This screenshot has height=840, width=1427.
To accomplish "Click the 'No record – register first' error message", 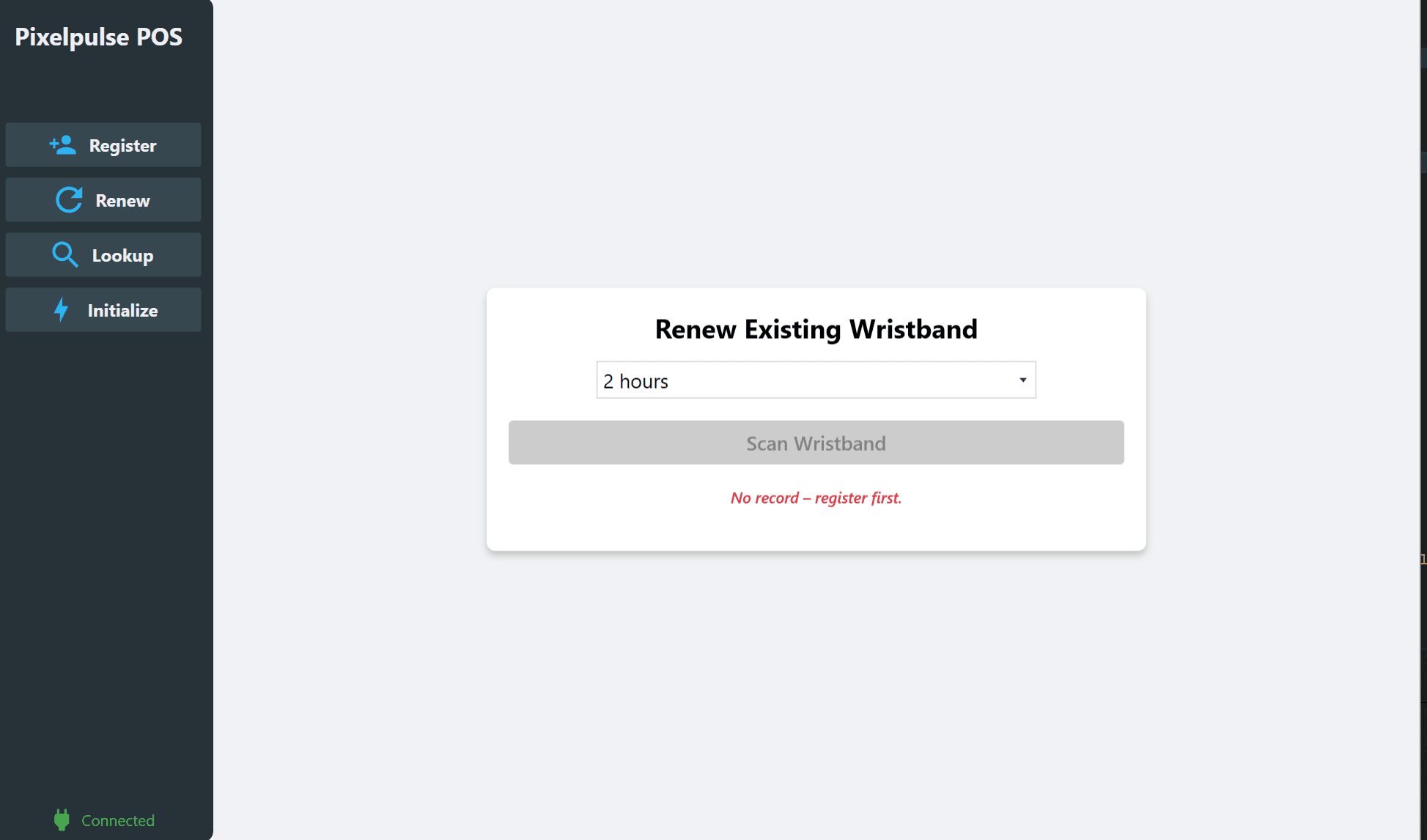I will [x=816, y=498].
